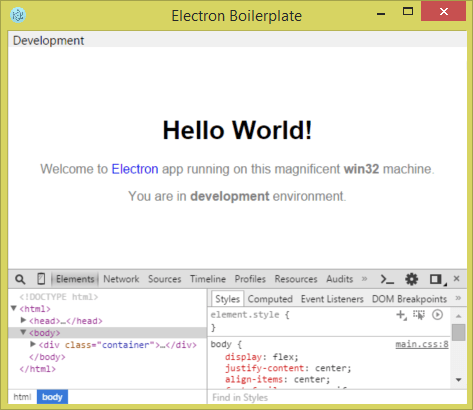
Task: Maximize the Electron Boilerplate window
Action: [408, 12]
